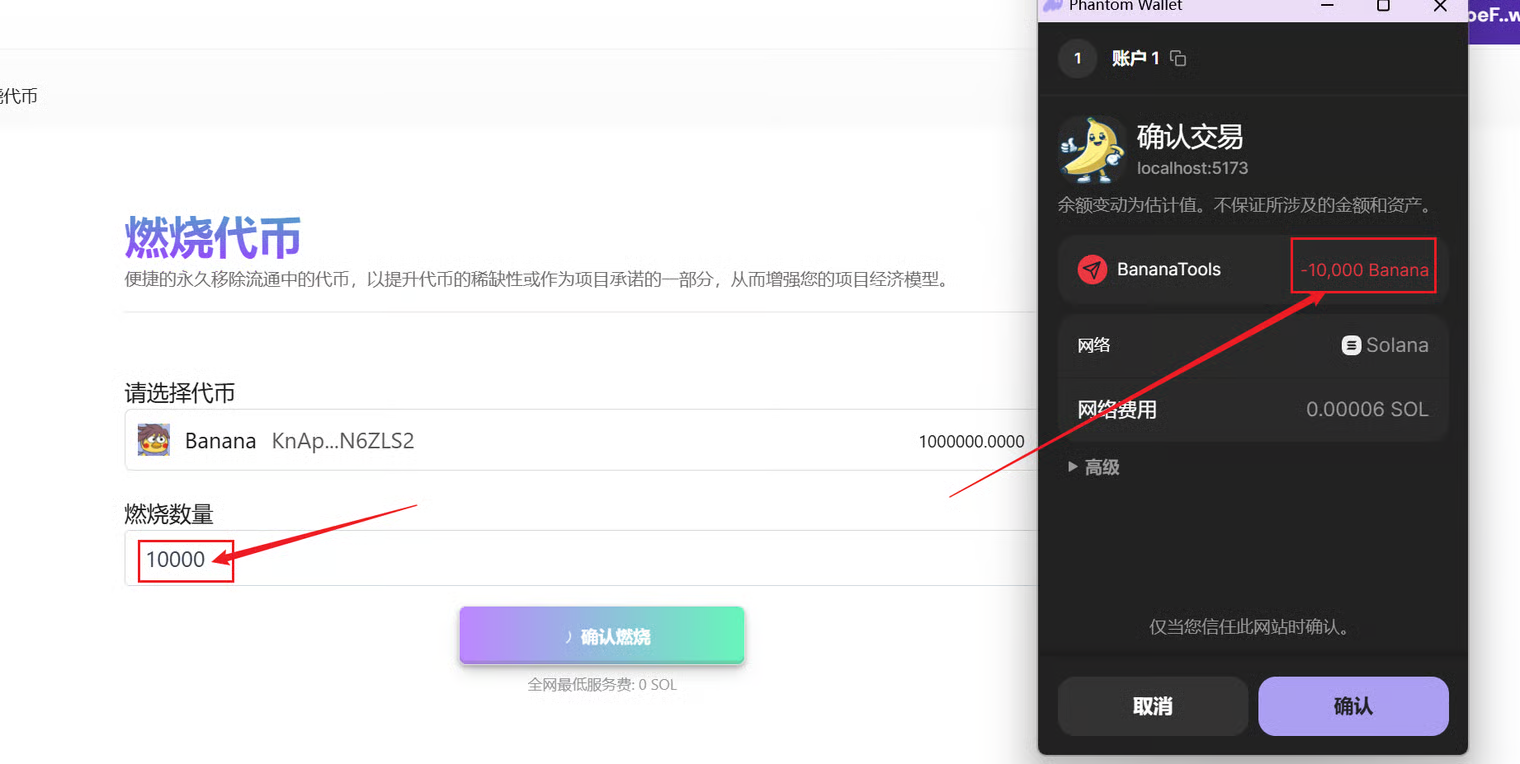Click the banana mascot site icon
Viewport: 1520px width, 764px height.
pyautogui.click(x=1091, y=150)
